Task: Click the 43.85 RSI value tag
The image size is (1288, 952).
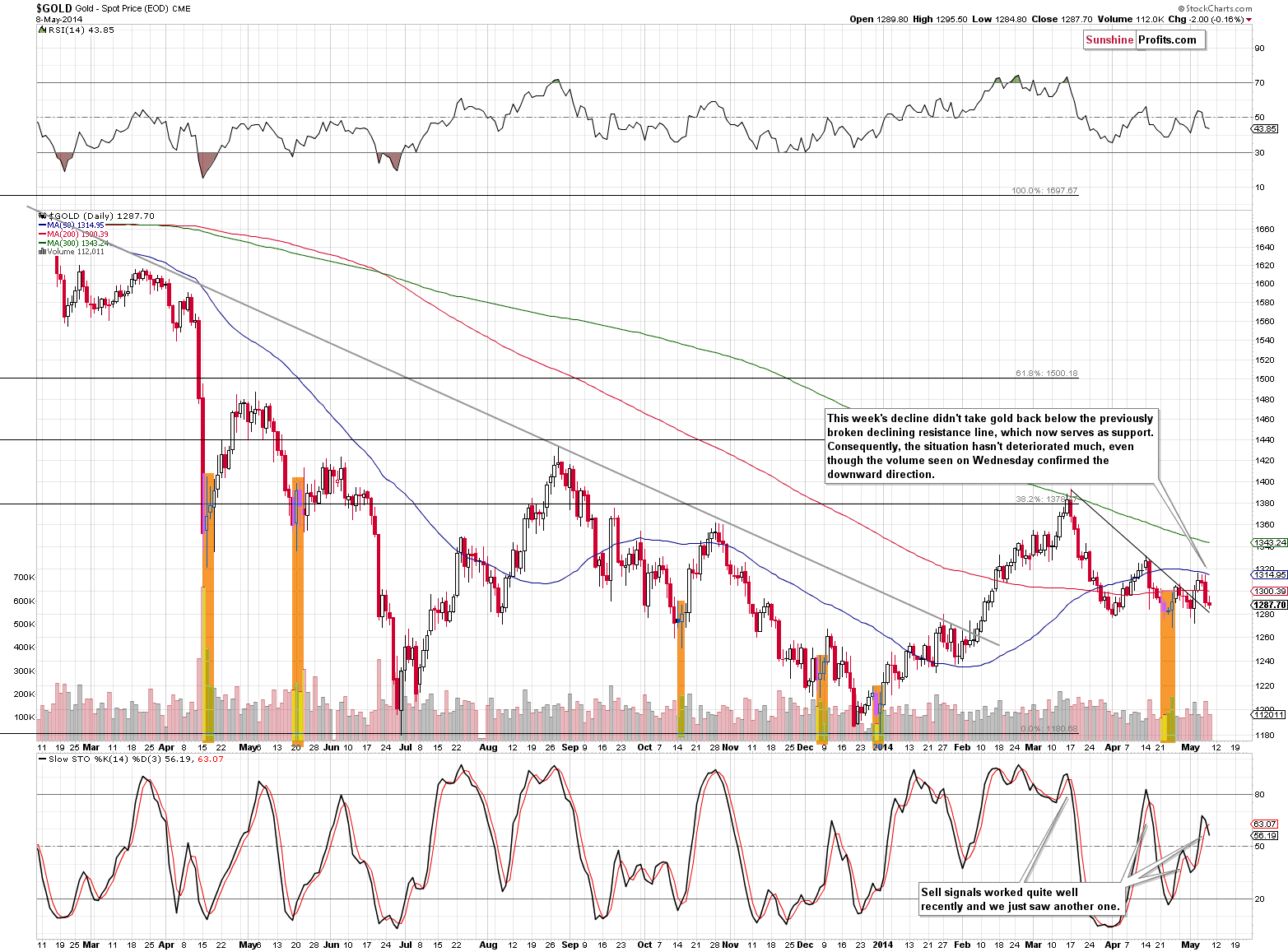Action: (1265, 129)
